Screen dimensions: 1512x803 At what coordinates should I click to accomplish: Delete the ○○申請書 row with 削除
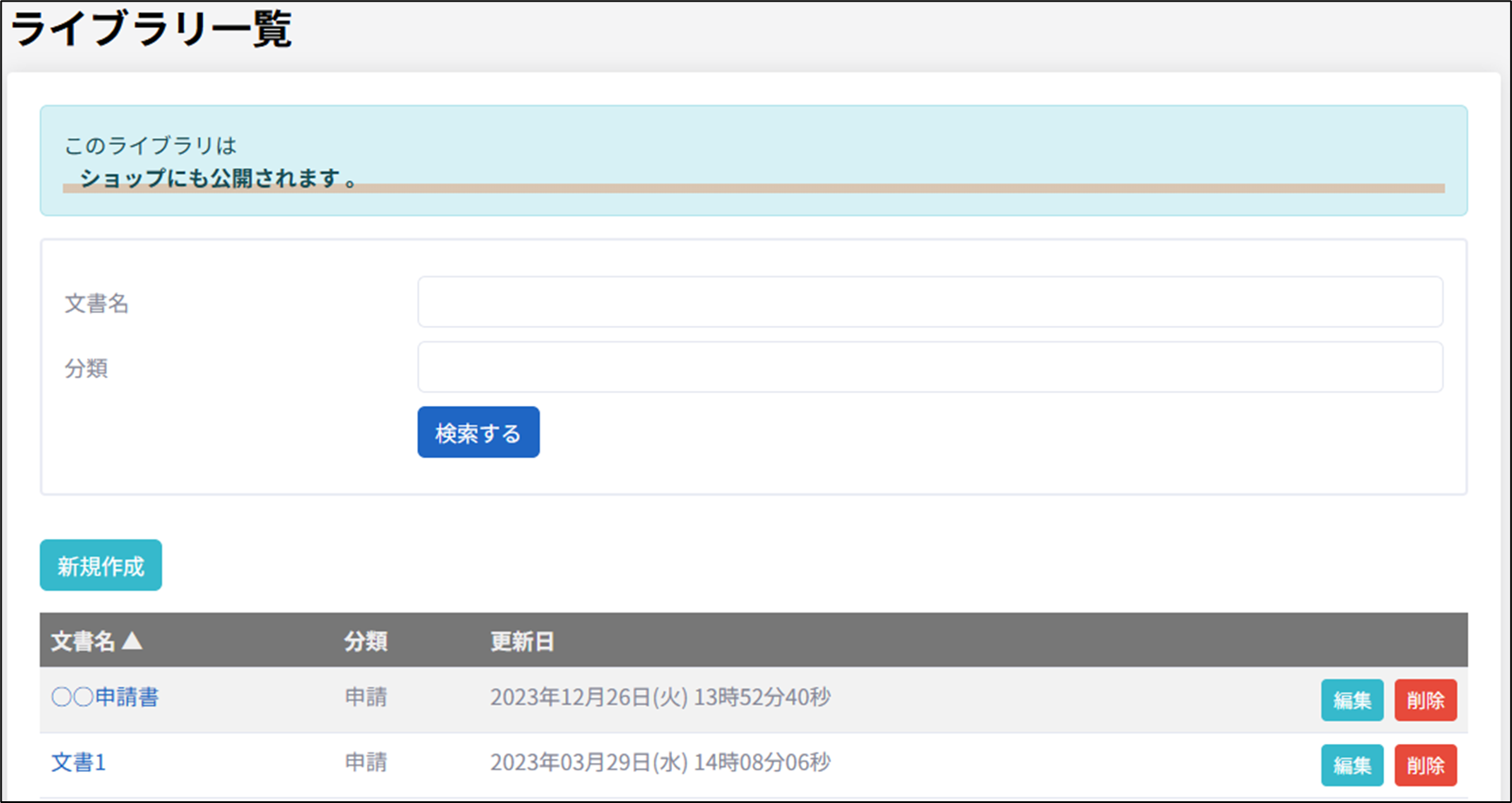pos(1425,700)
